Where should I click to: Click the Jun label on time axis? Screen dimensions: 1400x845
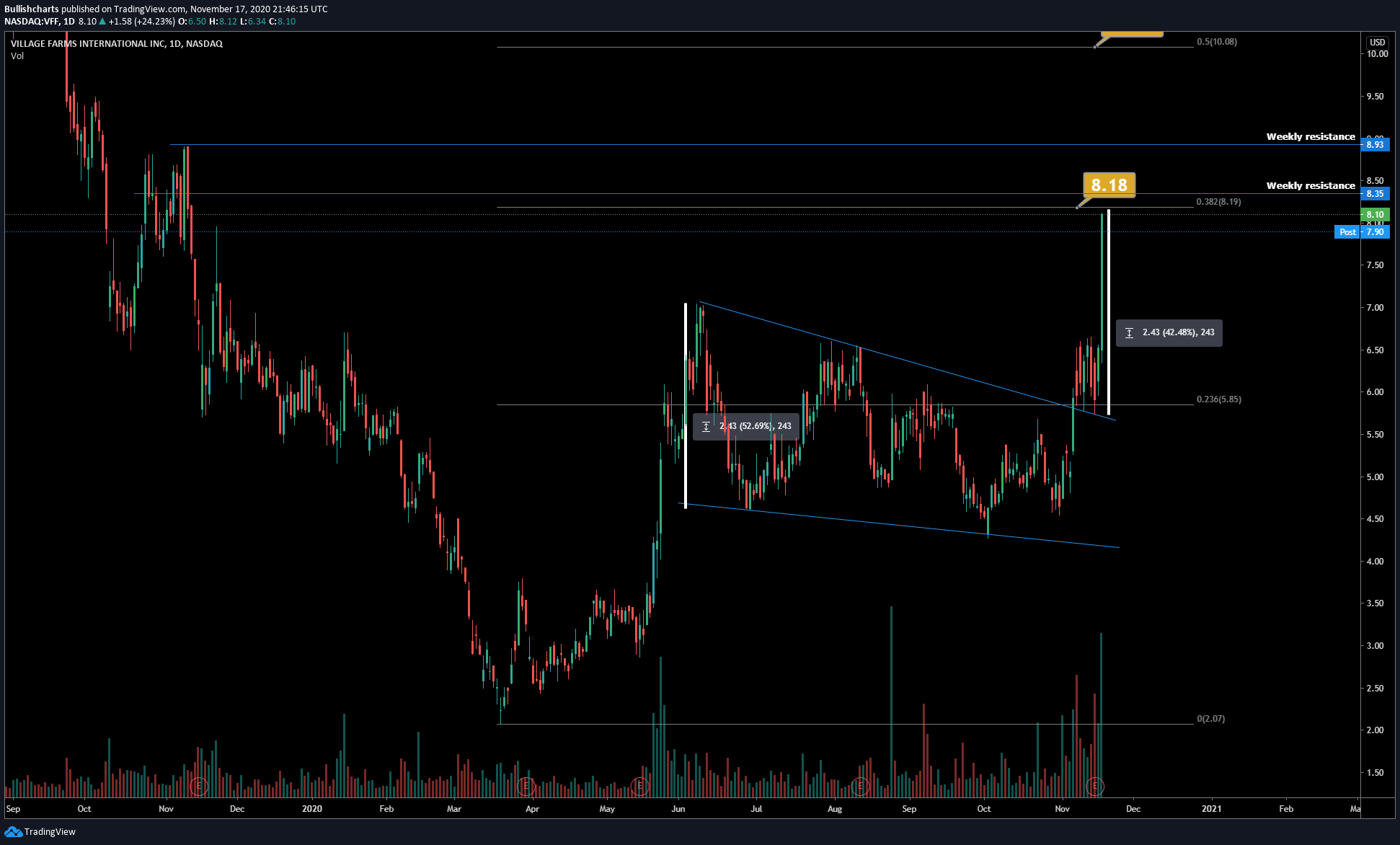point(678,808)
